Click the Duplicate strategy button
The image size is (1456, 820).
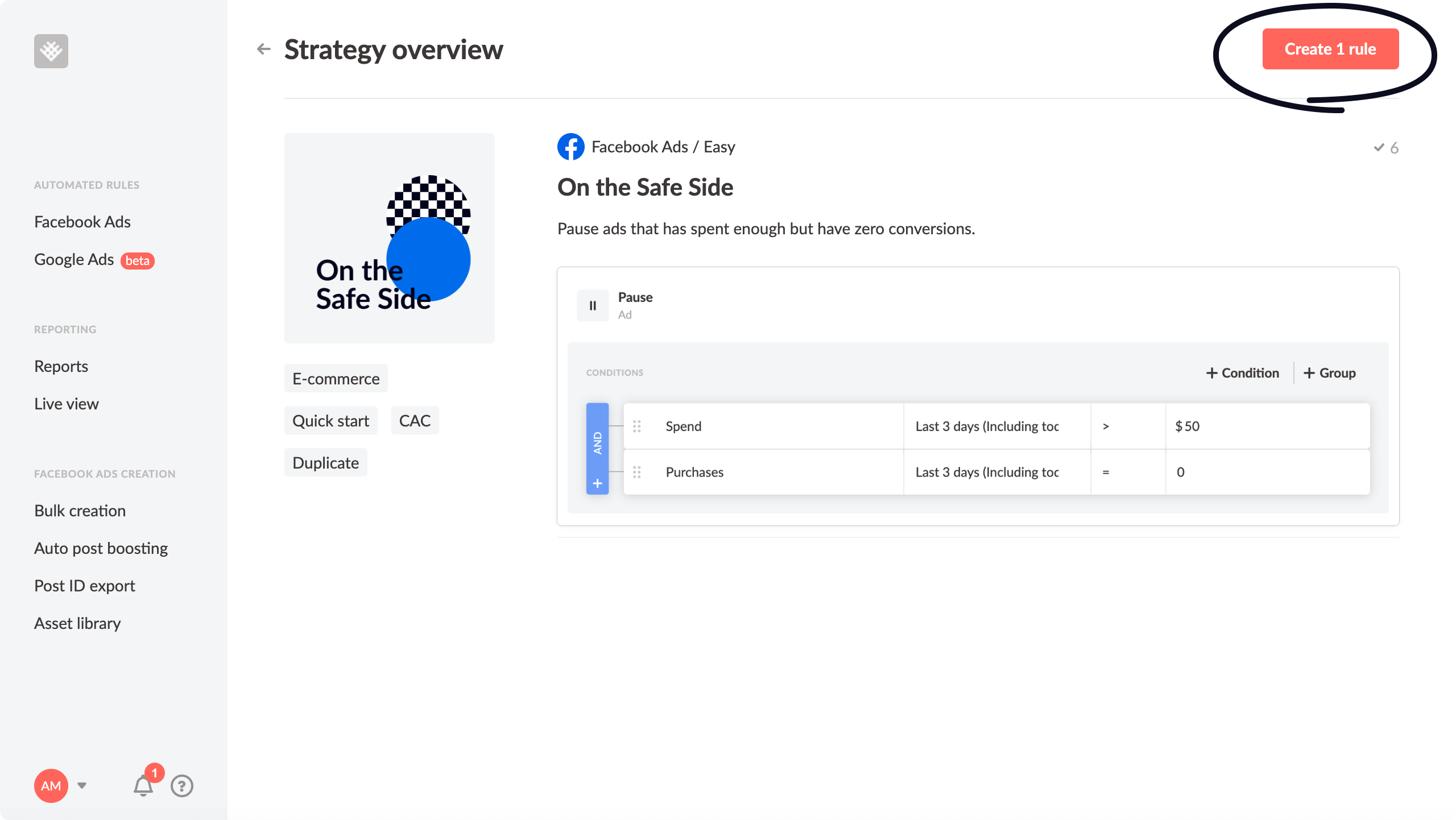pyautogui.click(x=326, y=463)
